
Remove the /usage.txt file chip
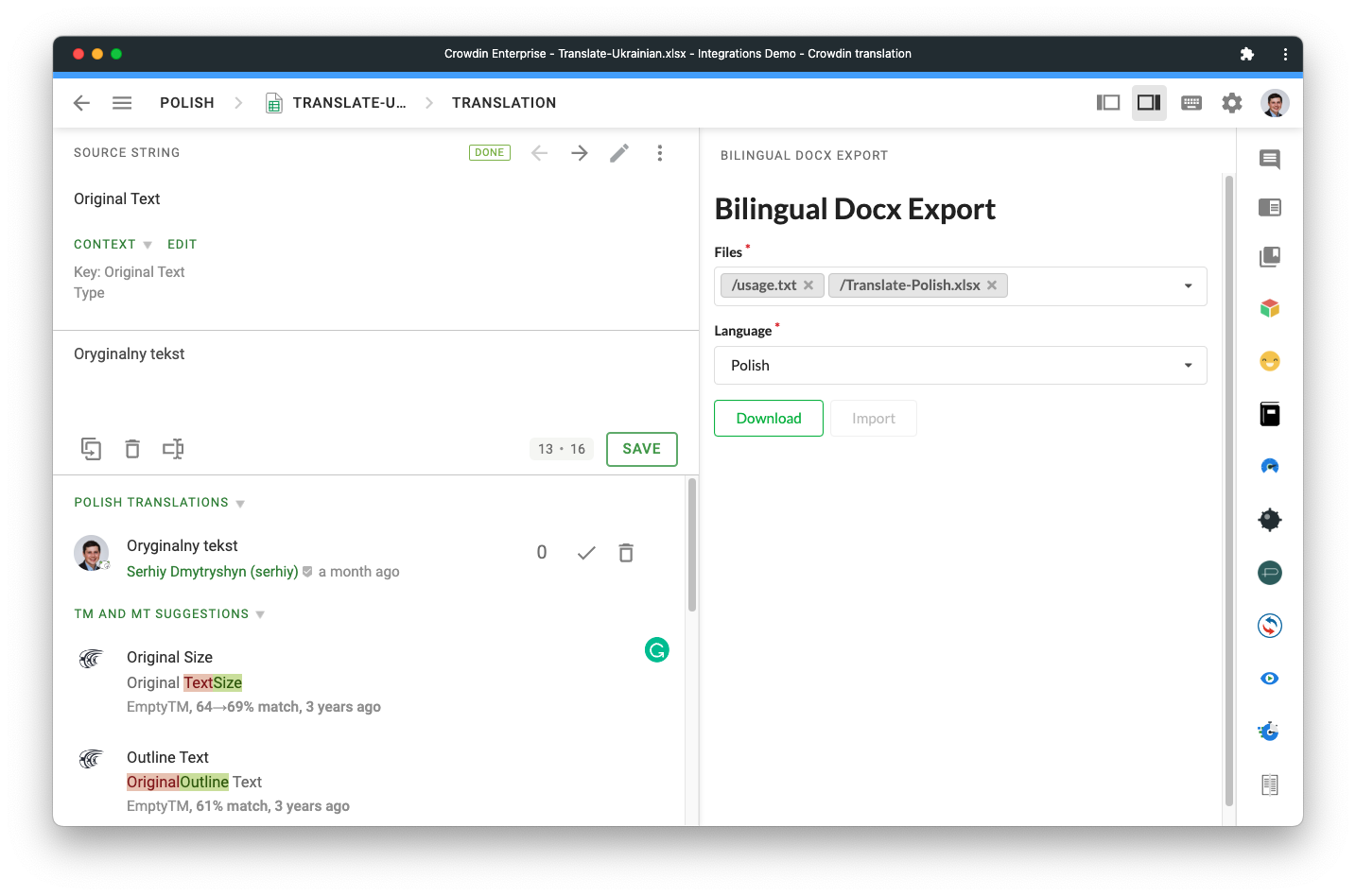coord(808,285)
